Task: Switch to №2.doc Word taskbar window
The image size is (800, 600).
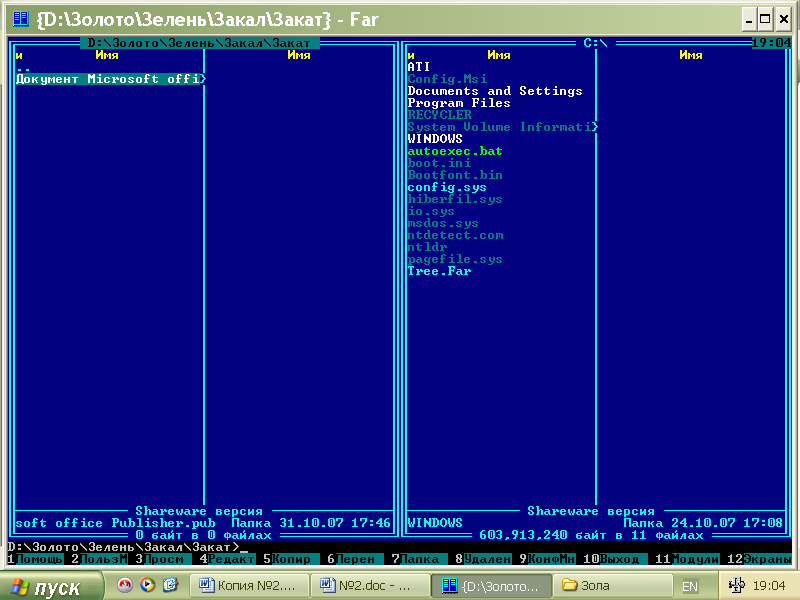Action: pyautogui.click(x=369, y=586)
